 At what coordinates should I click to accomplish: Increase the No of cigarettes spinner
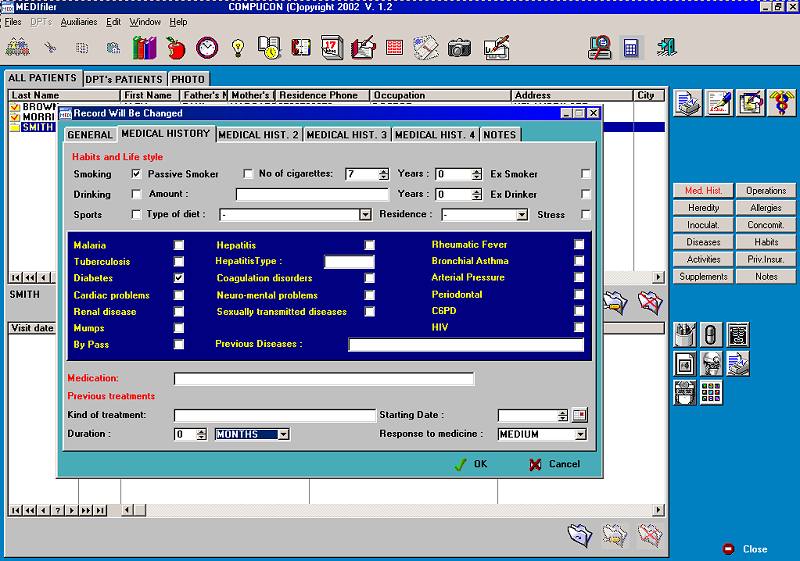[384, 171]
